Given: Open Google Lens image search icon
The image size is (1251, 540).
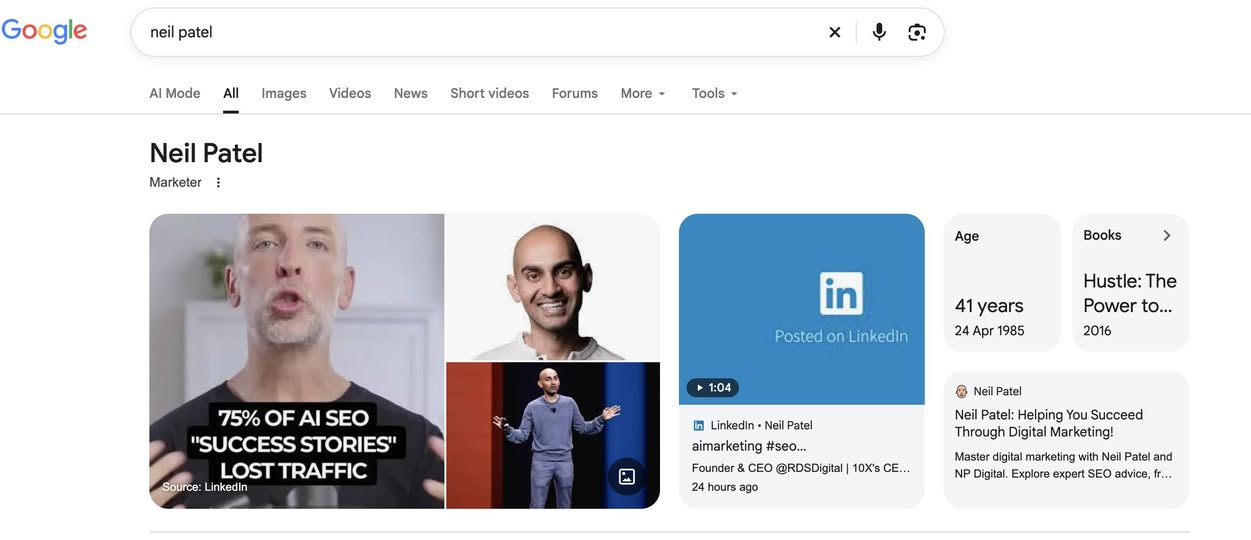Looking at the screenshot, I should pos(917,32).
